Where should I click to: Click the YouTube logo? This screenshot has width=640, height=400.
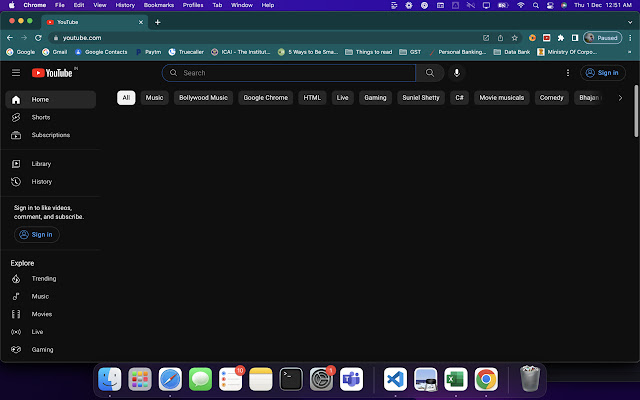tap(52, 73)
